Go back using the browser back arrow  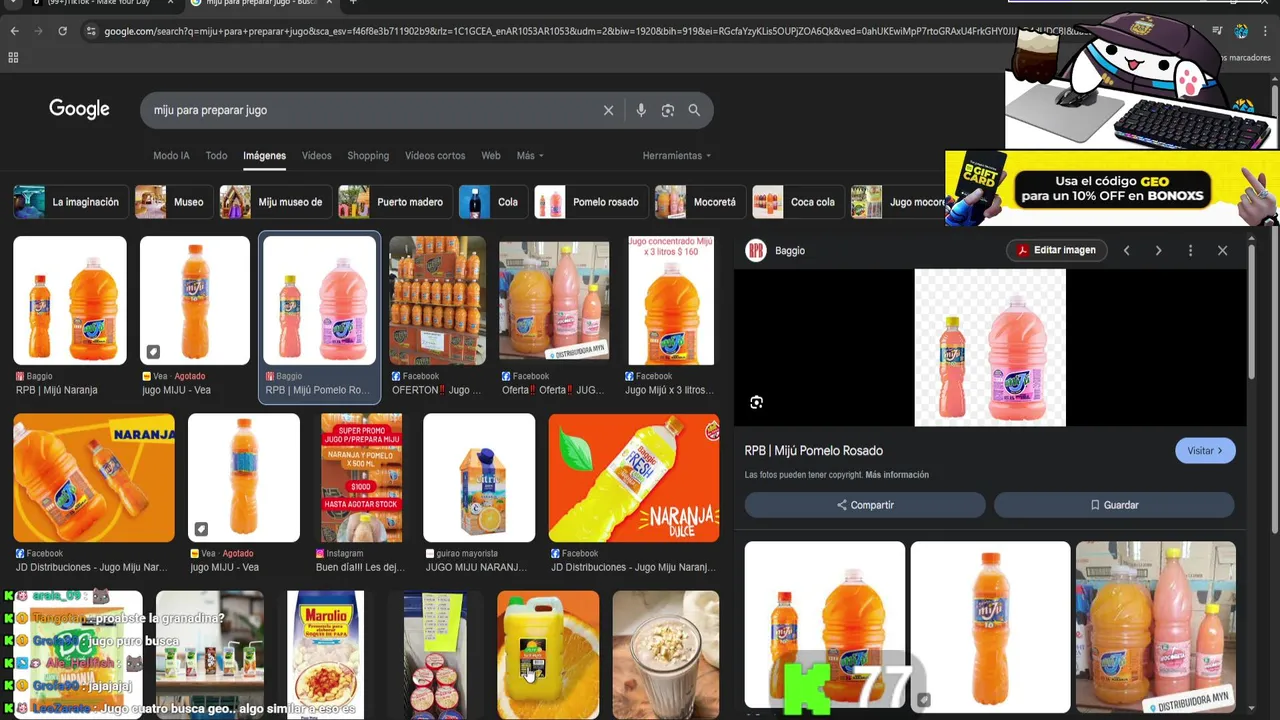(14, 31)
